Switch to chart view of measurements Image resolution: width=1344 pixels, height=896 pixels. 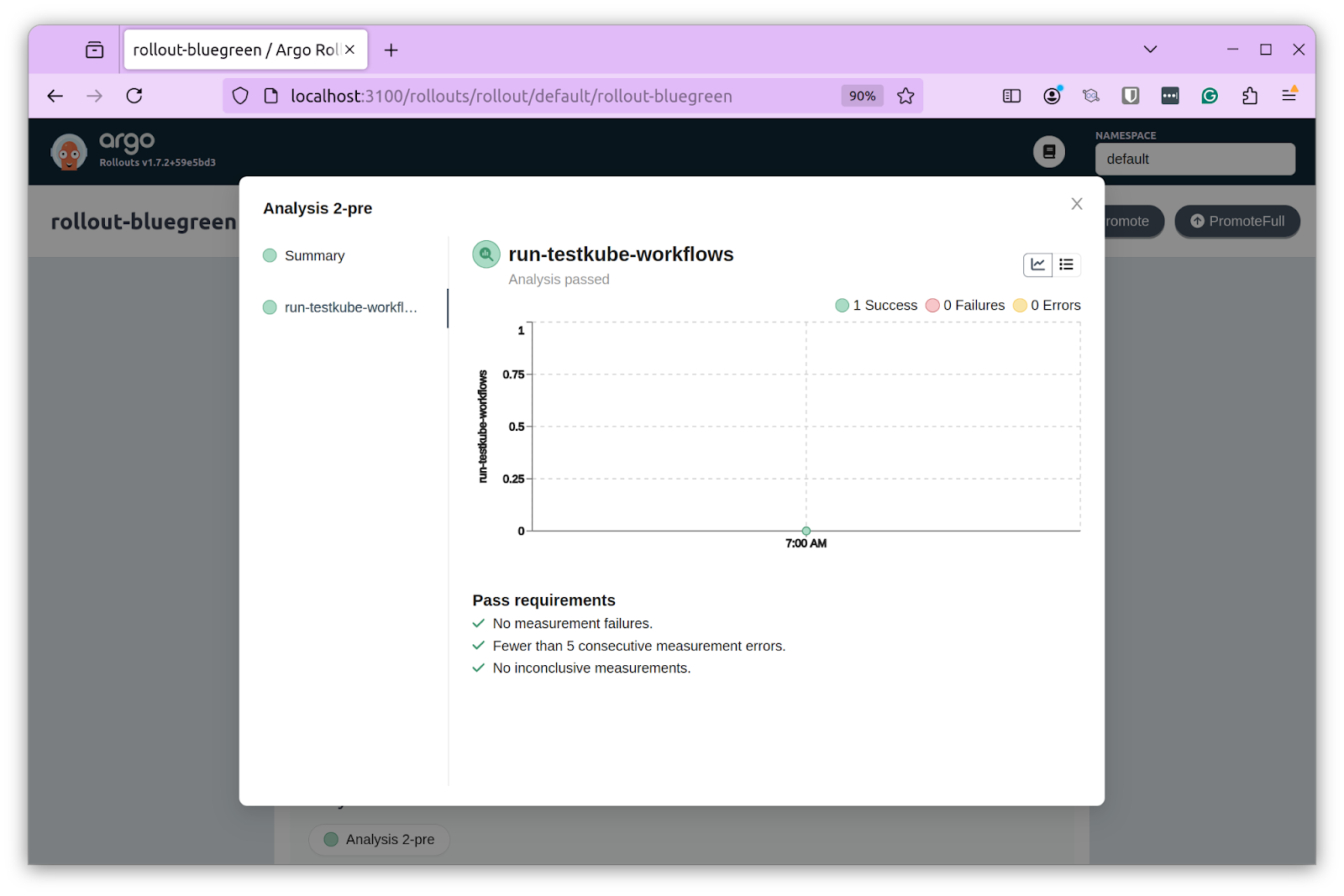[1038, 265]
